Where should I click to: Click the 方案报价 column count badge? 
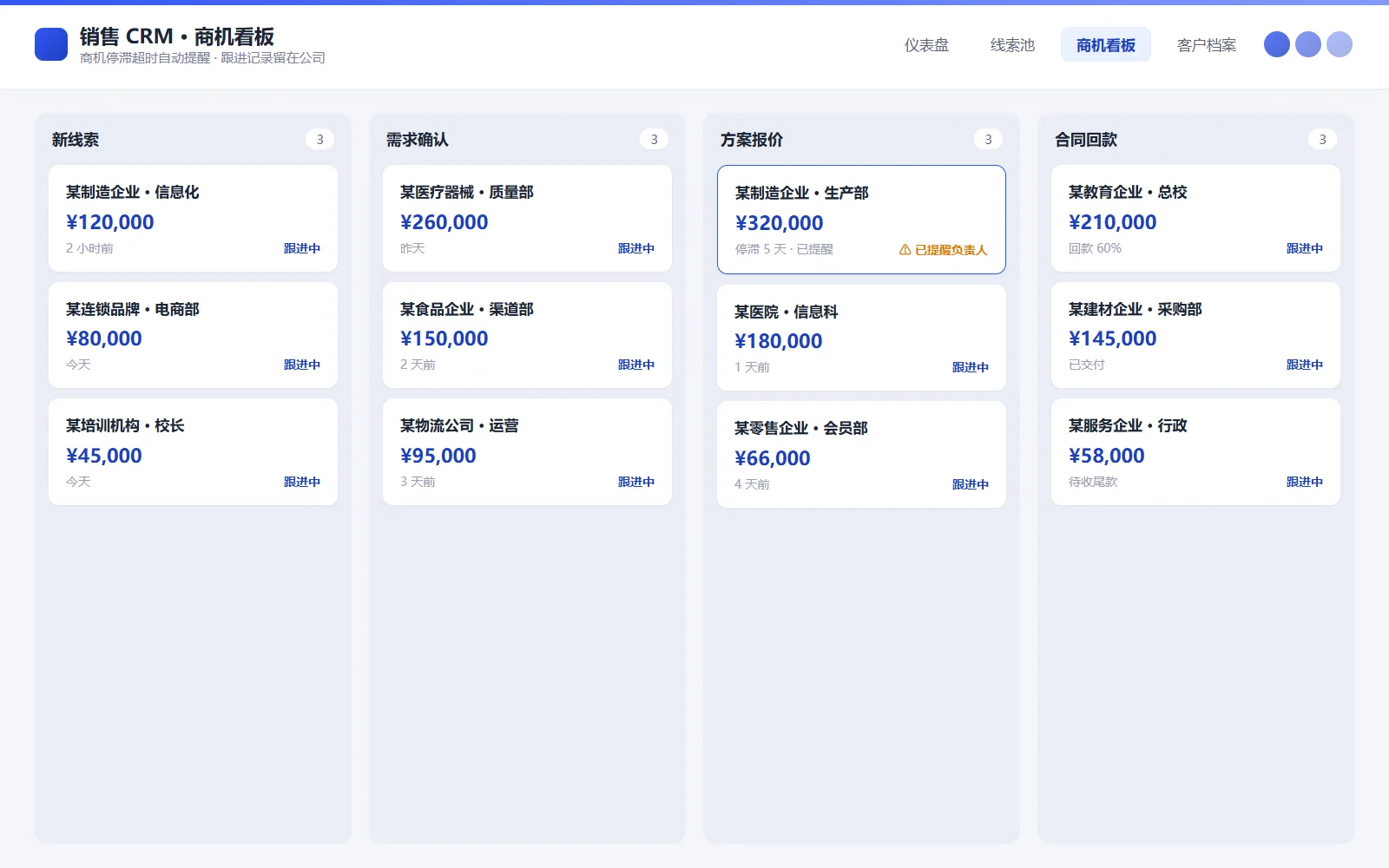pyautogui.click(x=988, y=139)
